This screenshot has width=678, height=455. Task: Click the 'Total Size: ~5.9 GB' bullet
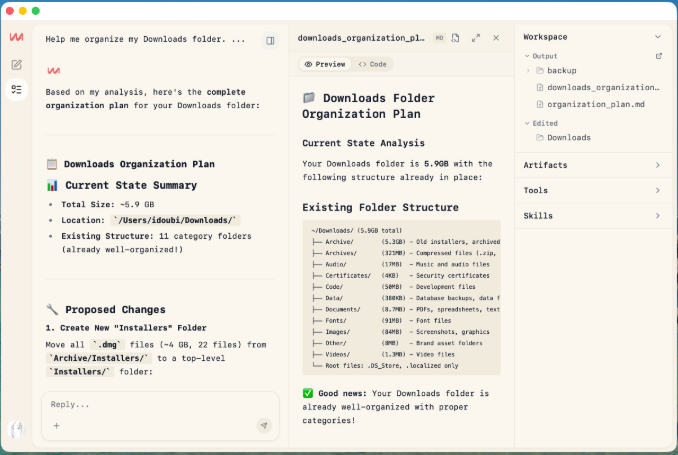pyautogui.click(x=108, y=205)
